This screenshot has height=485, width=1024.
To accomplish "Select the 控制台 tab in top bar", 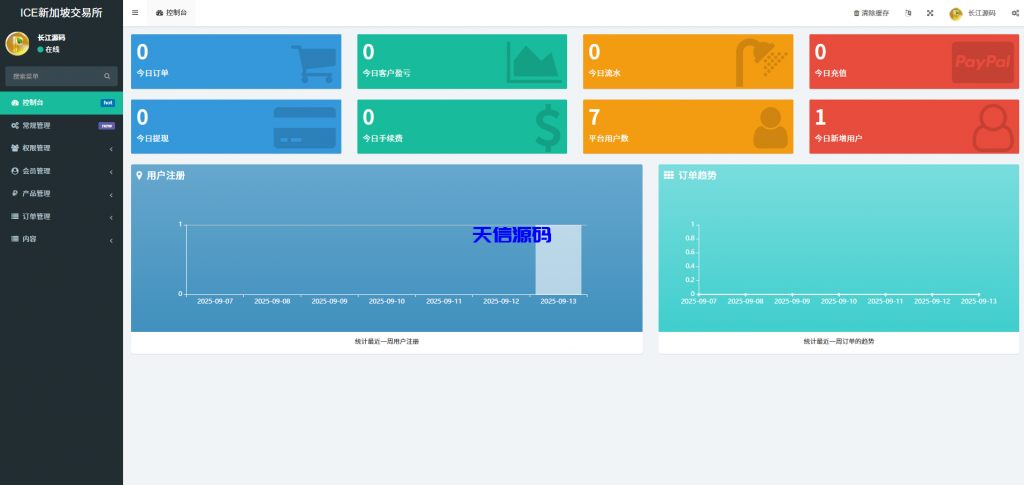I will (x=172, y=13).
